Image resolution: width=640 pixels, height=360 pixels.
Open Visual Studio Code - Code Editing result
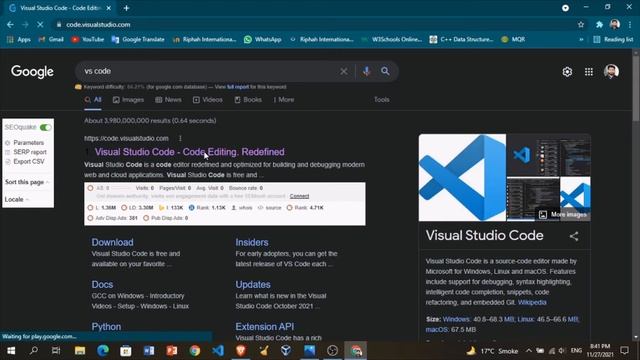[190, 152]
